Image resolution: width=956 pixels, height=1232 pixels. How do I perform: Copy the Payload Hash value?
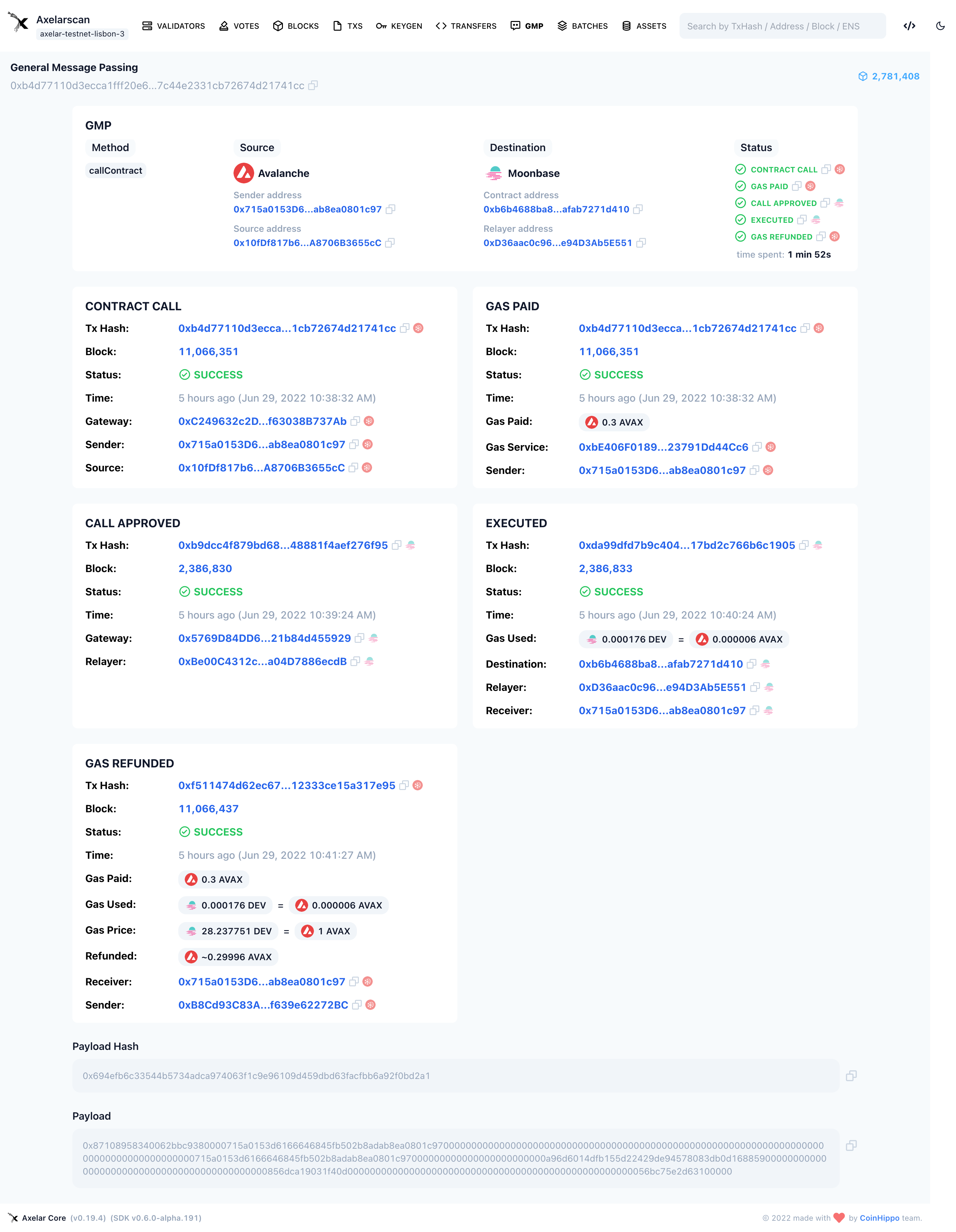coord(851,1076)
